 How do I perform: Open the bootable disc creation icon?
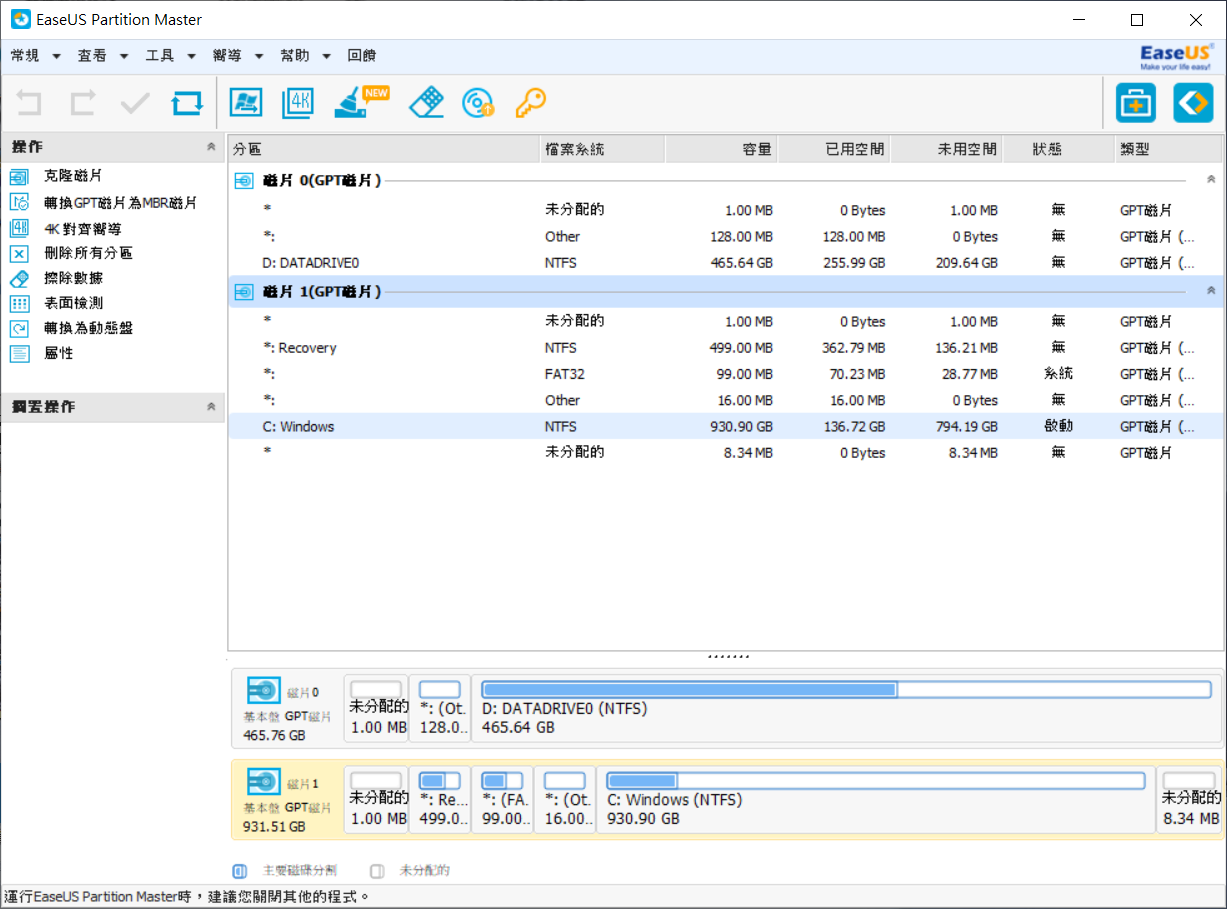pos(478,103)
